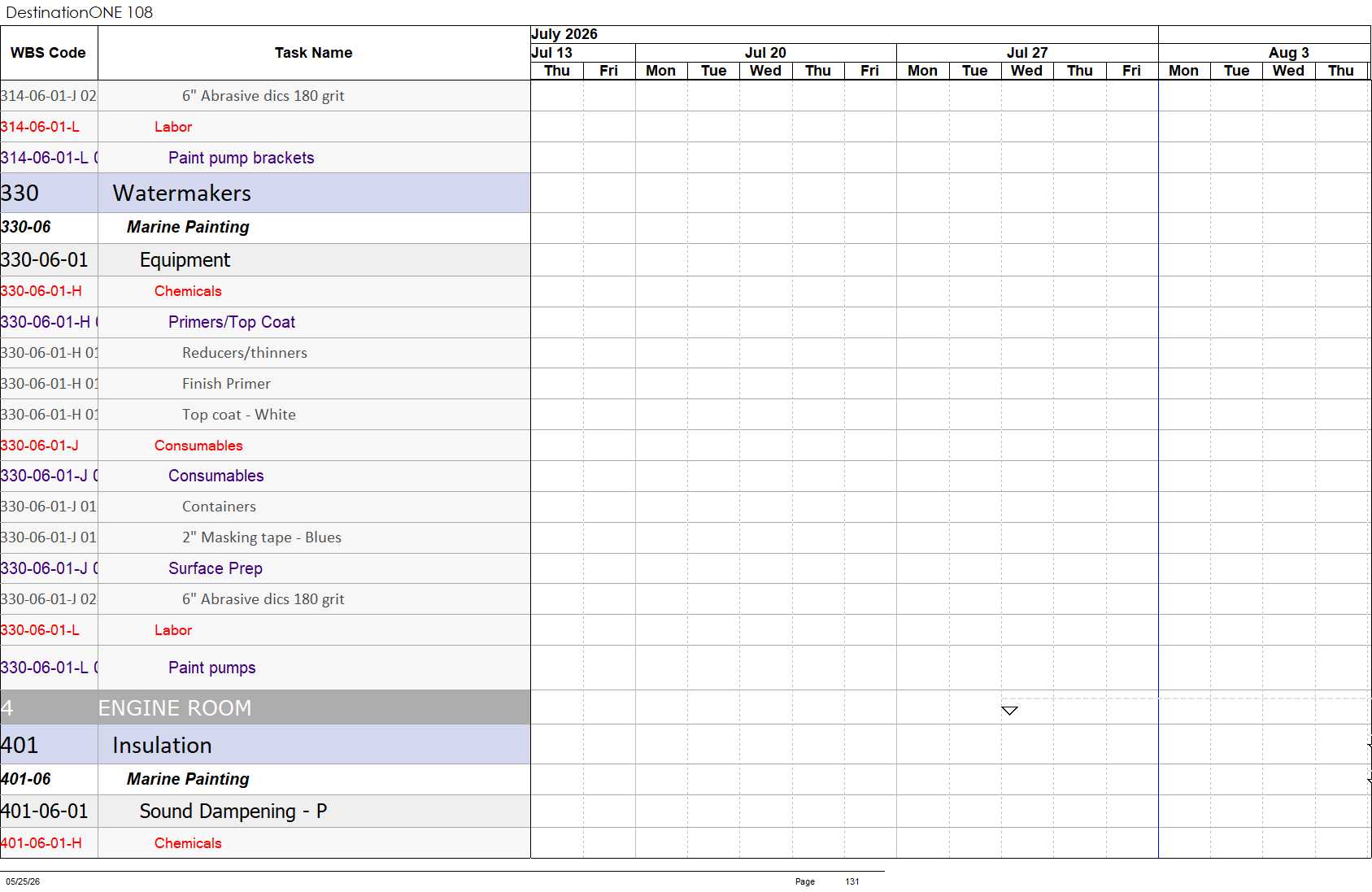The height and width of the screenshot is (892, 1372).
Task: Select Marine Painting under 330-06
Action: [188, 227]
